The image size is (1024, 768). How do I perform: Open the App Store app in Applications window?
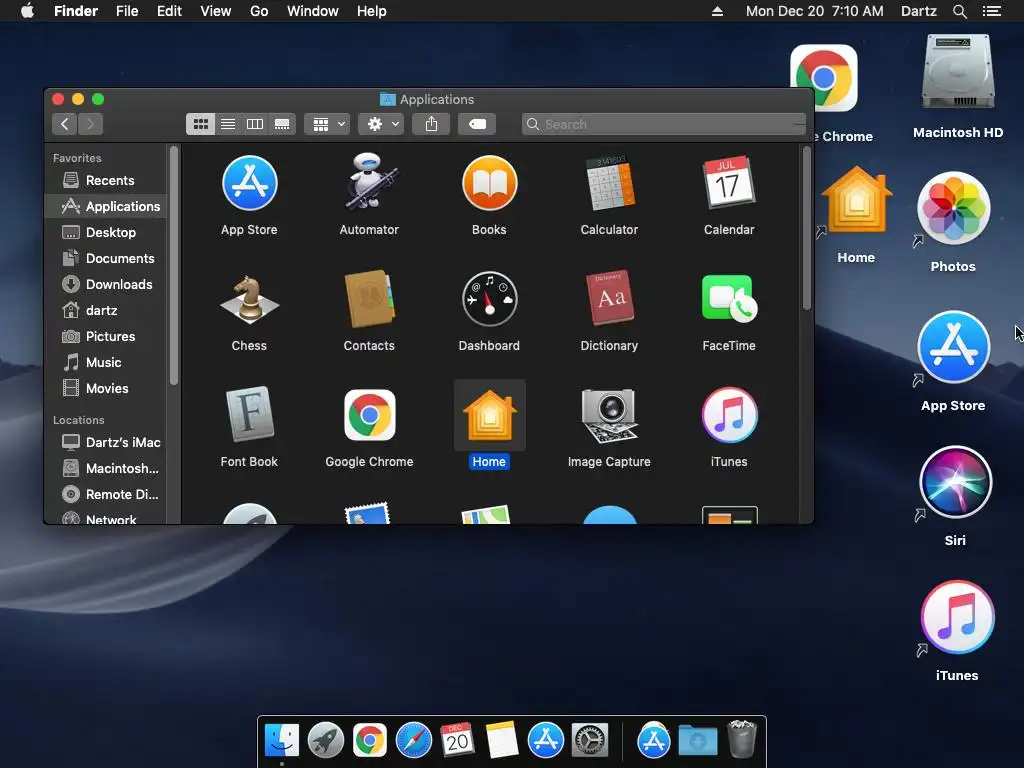pos(249,184)
